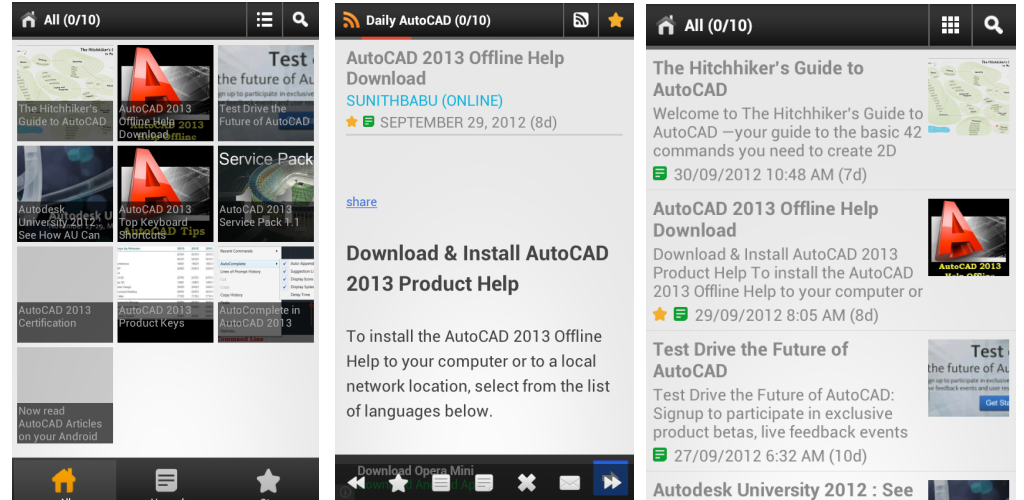Toggle the gold star in the article header
The height and width of the screenshot is (500, 1024).
pyautogui.click(x=615, y=20)
